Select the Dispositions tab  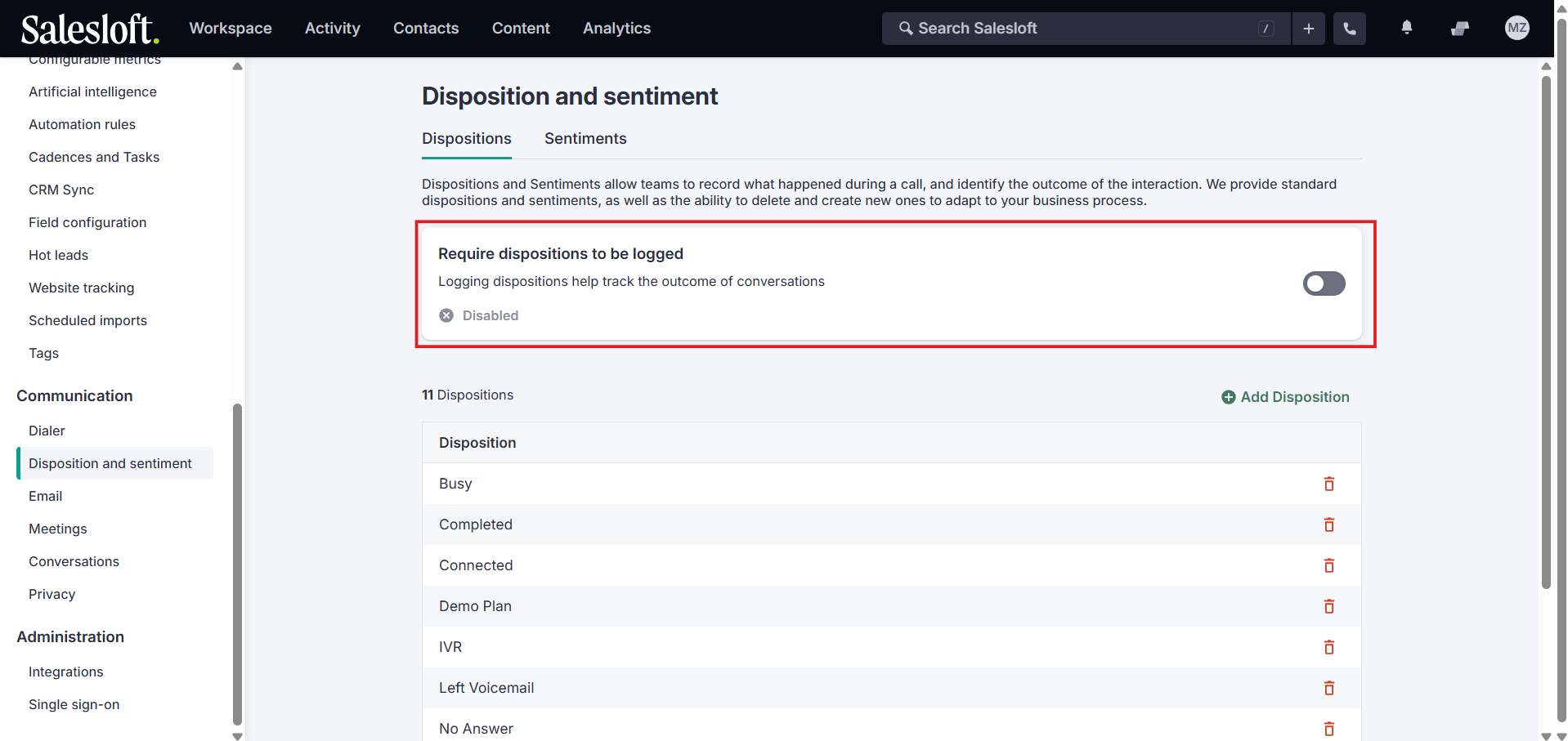[467, 139]
